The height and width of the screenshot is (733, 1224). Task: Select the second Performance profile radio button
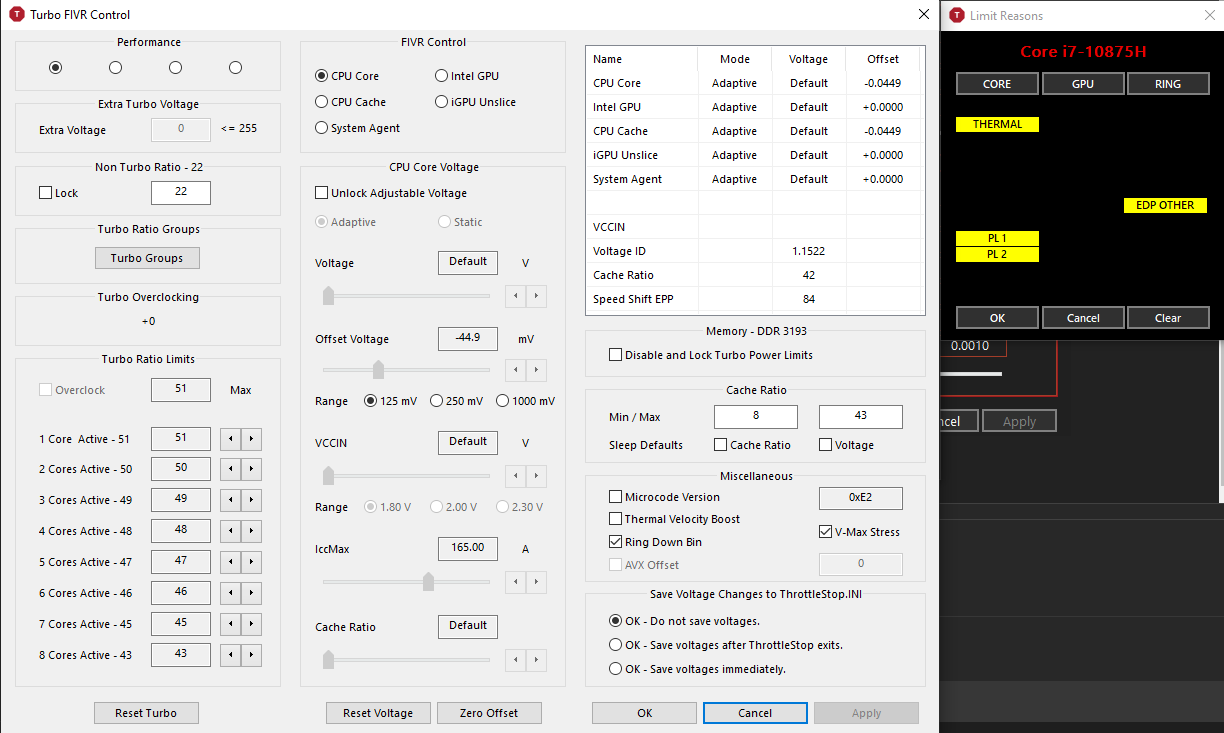(x=116, y=68)
